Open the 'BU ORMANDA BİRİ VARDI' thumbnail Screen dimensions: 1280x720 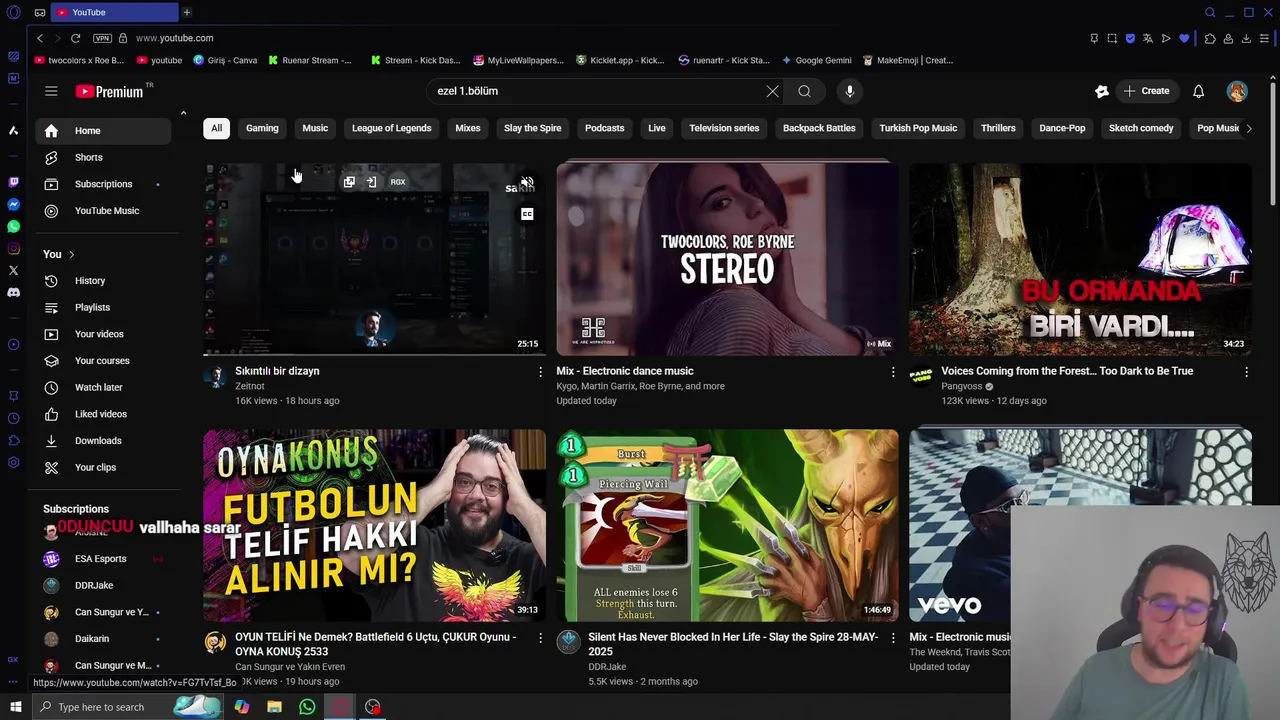click(x=1080, y=260)
